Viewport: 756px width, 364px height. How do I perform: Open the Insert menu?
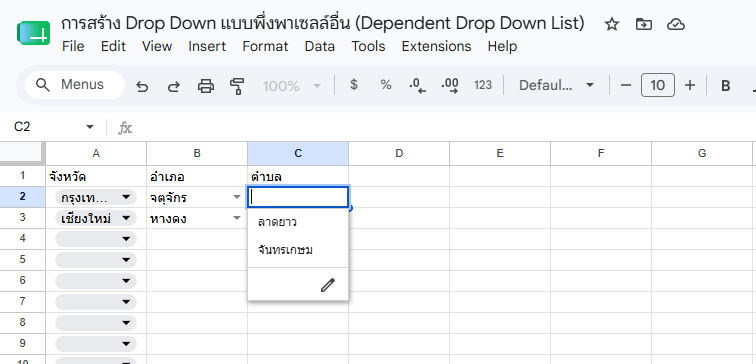(x=207, y=46)
